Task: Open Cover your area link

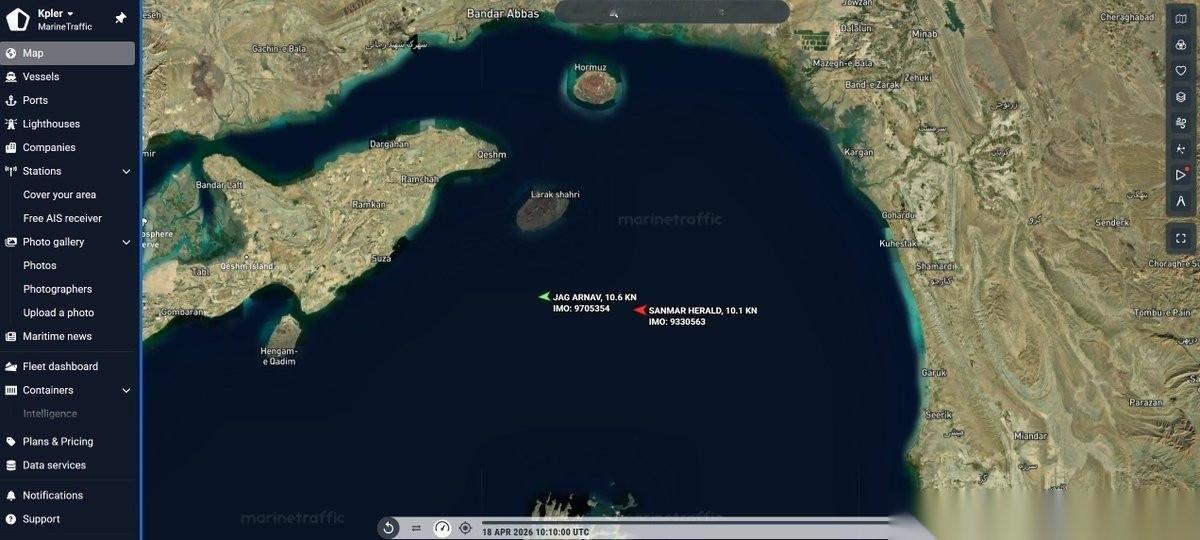Action: 60,195
